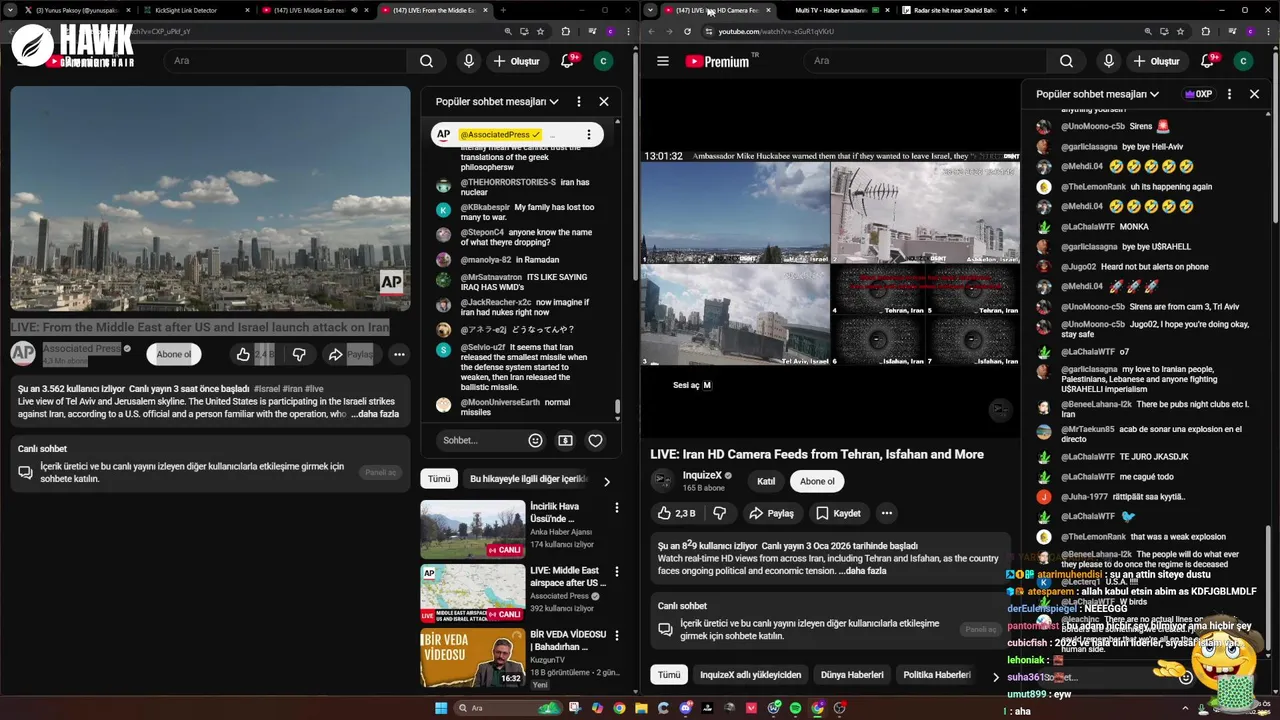The height and width of the screenshot is (720, 1280).
Task: Open the Windows Start menu
Action: [x=441, y=708]
